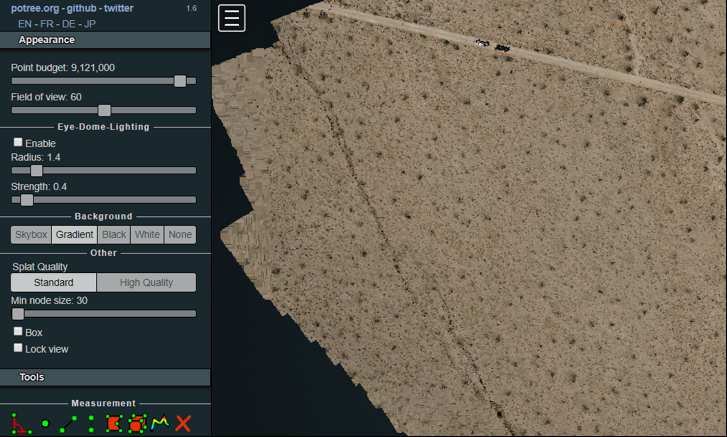Select None background option
Screen dimensions: 727x437
pyautogui.click(x=180, y=234)
